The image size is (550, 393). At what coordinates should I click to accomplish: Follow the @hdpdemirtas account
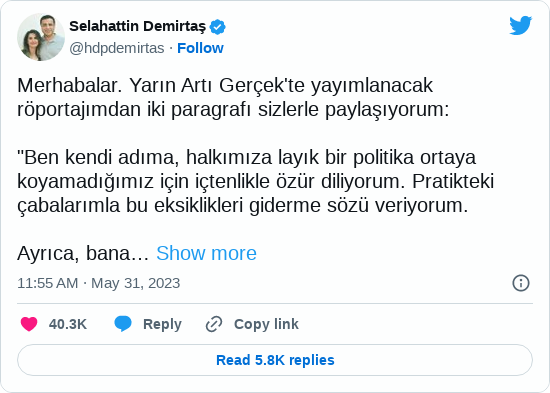tap(200, 48)
